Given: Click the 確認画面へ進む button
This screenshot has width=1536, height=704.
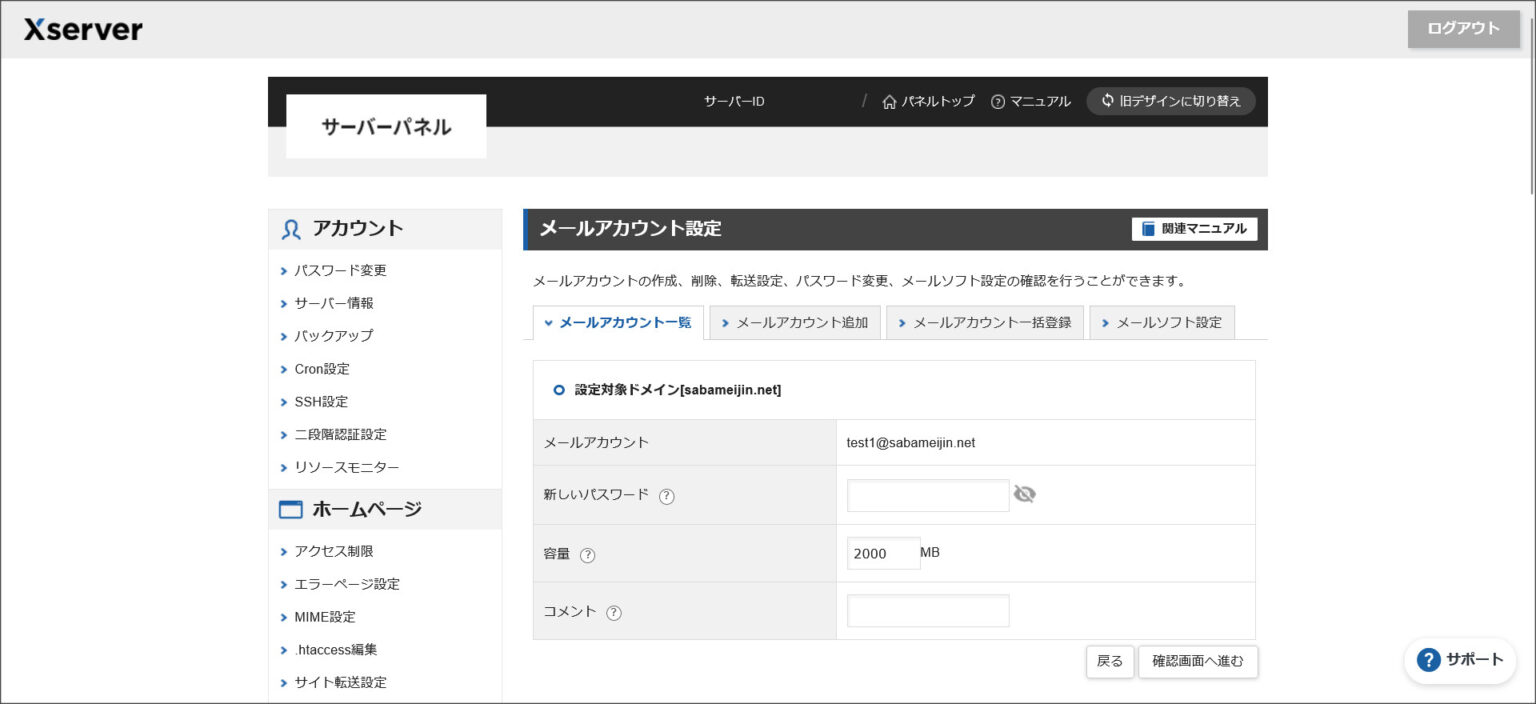Looking at the screenshot, I should 1197,661.
